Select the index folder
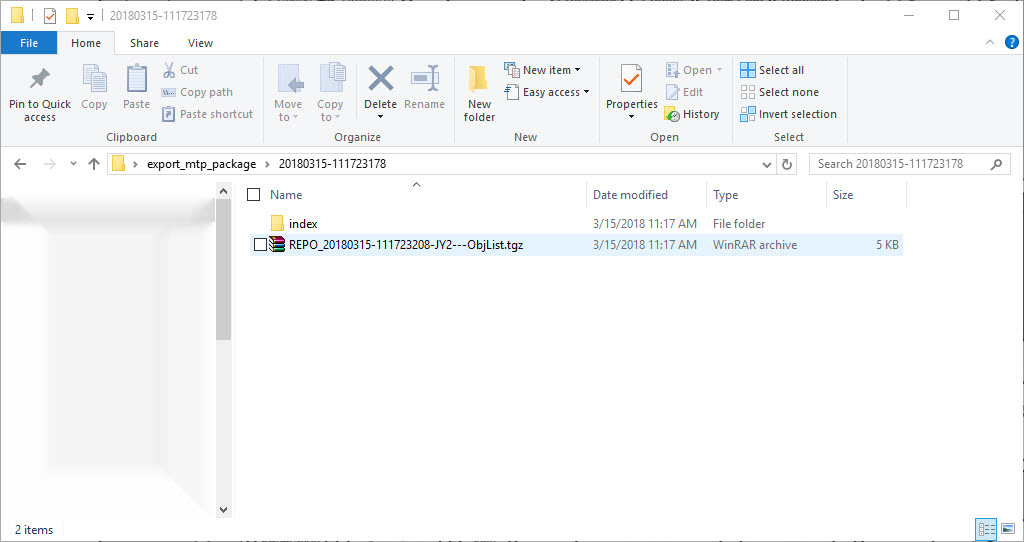 [303, 223]
